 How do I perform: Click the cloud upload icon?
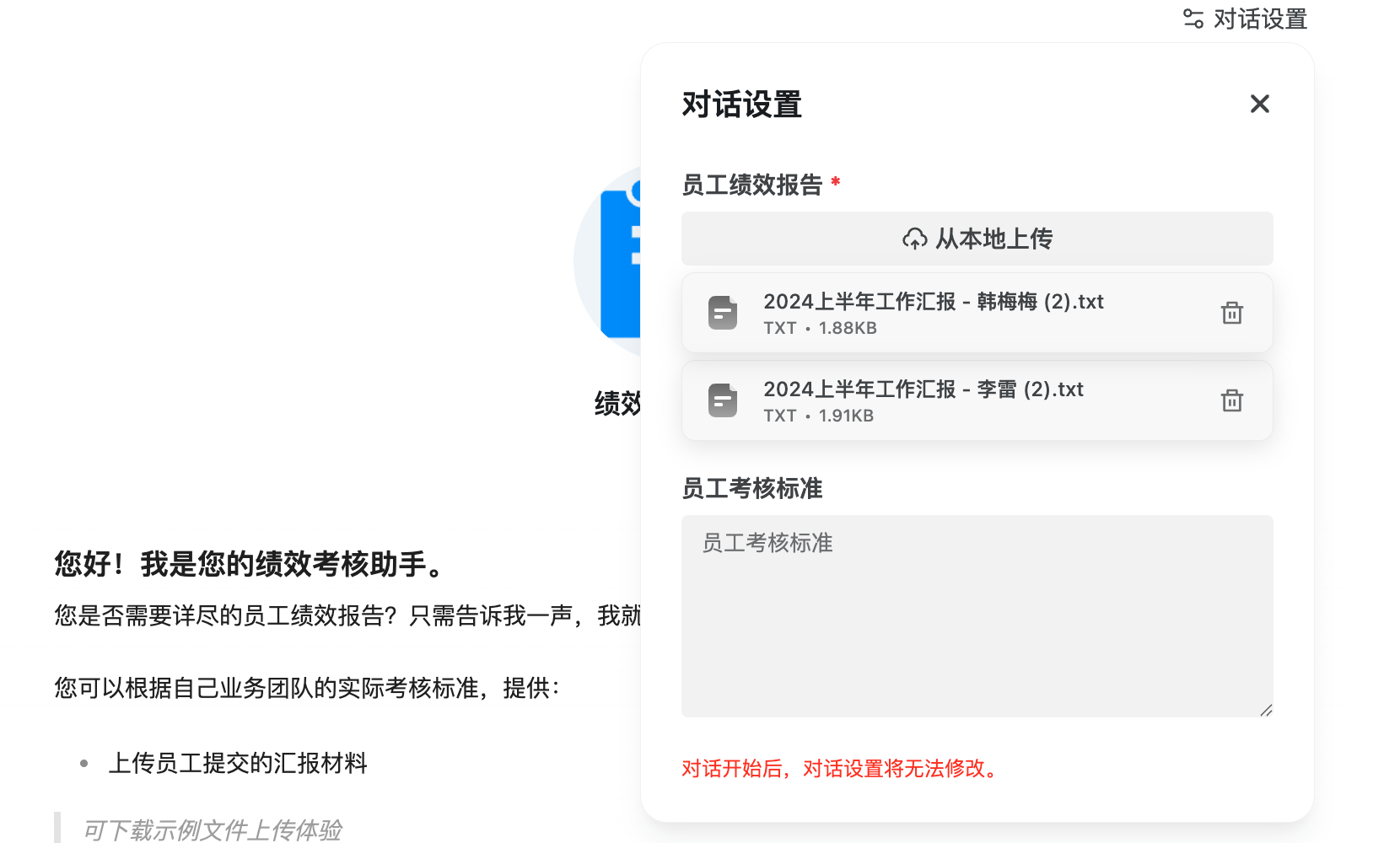click(914, 239)
